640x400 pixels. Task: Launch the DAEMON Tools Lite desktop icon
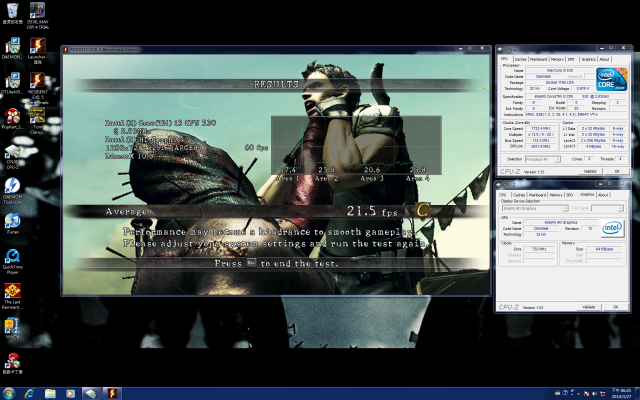12,191
